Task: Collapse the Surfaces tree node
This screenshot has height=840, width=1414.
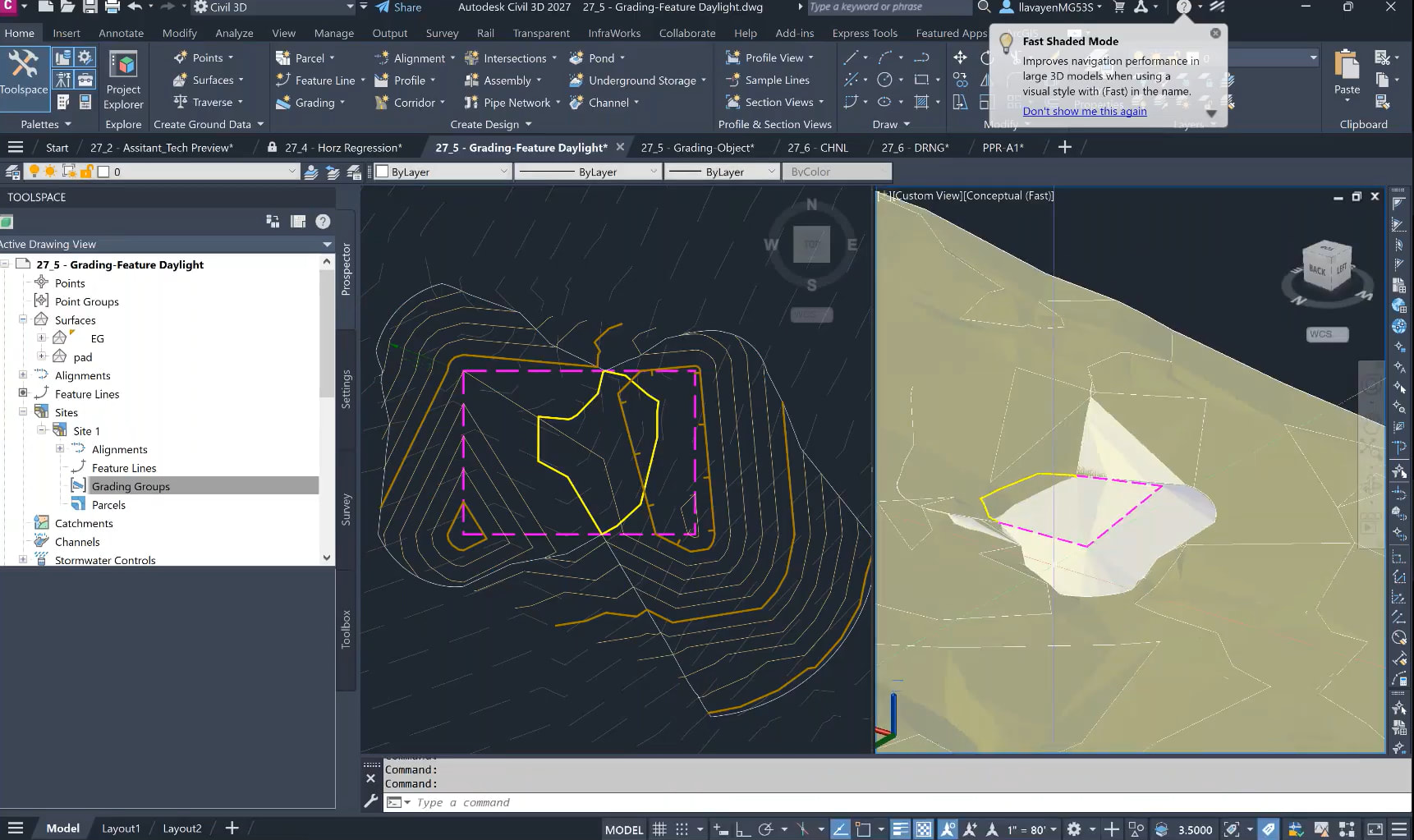Action: click(x=23, y=319)
